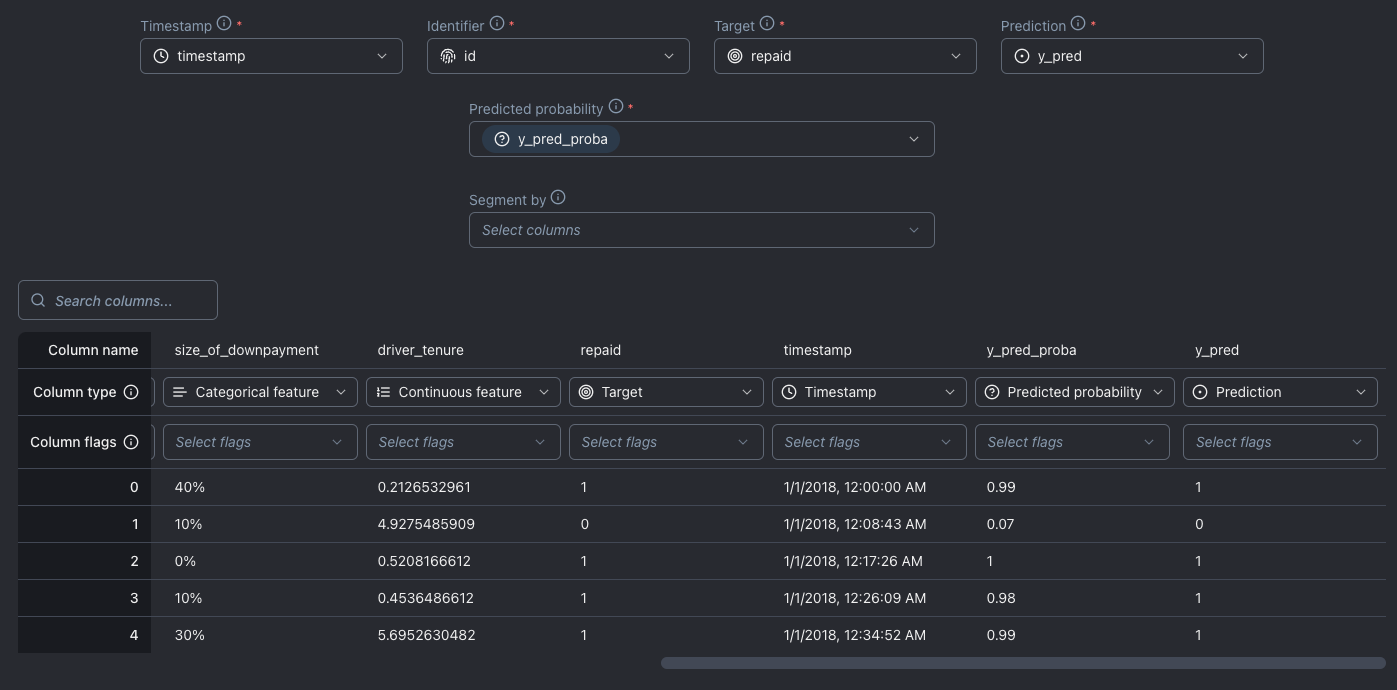Click Column type info icon
Screen dimensions: 1397x690
point(131,392)
